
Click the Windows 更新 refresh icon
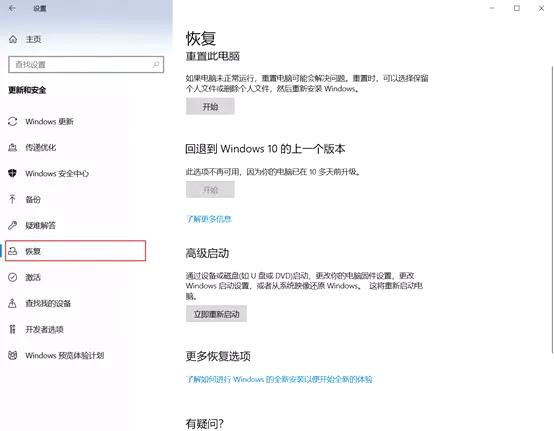13,122
